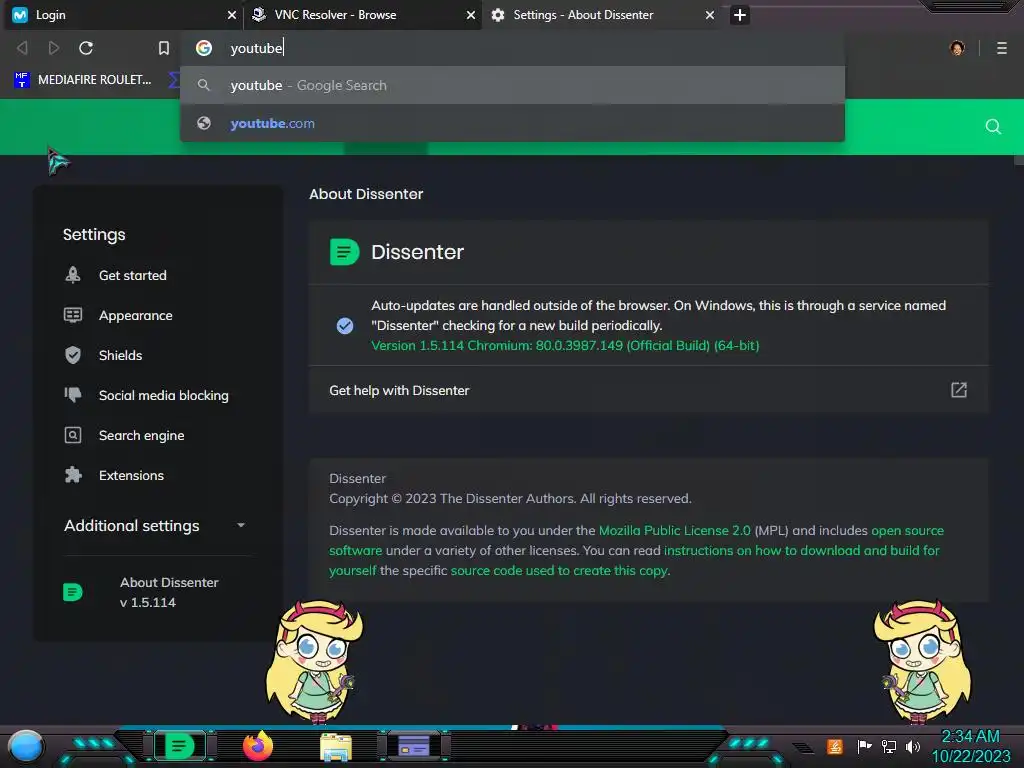Click the puzzle piece Extensions icon
Viewport: 1024px width, 768px height.
tap(73, 475)
